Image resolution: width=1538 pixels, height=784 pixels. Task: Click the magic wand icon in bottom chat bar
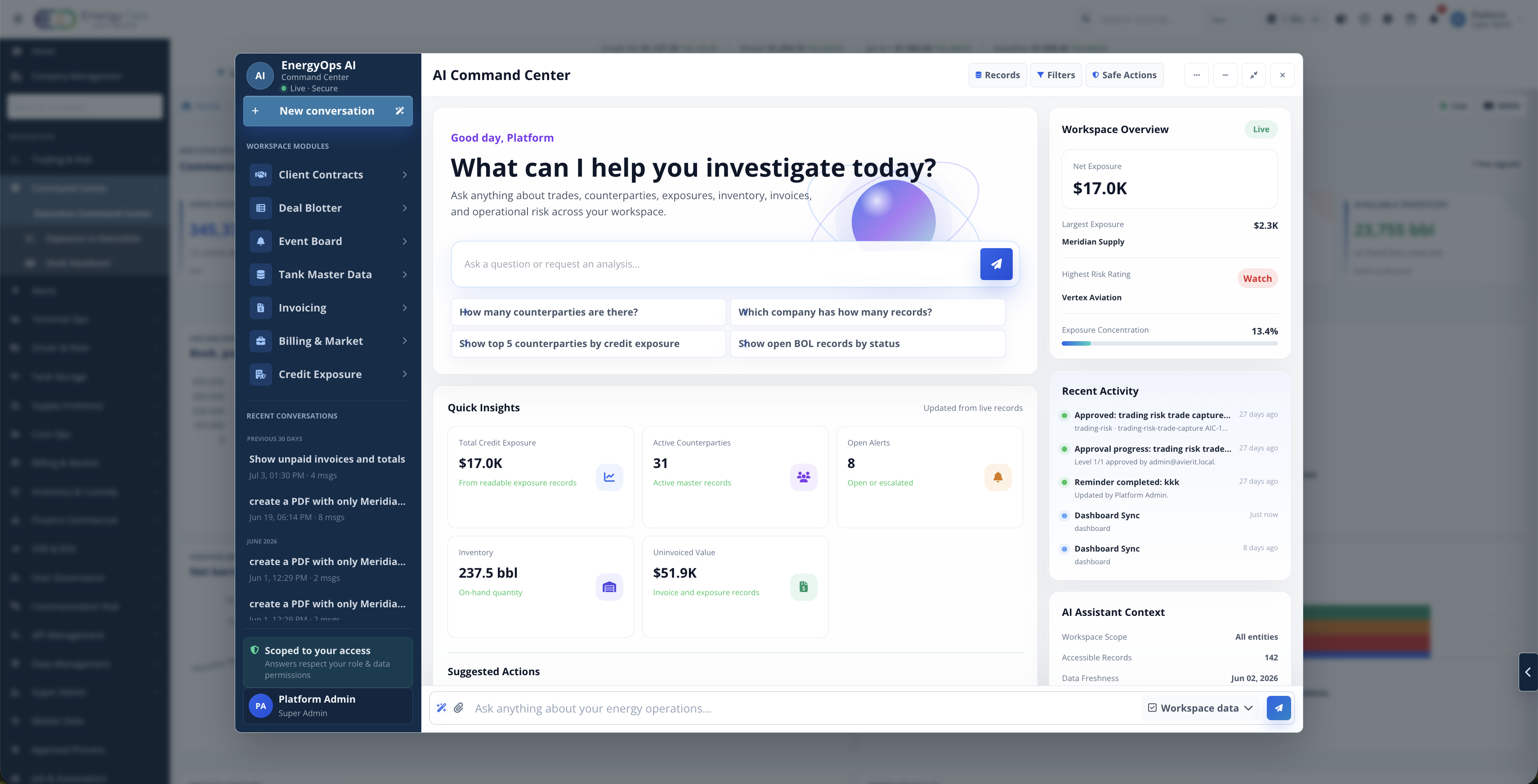point(441,708)
